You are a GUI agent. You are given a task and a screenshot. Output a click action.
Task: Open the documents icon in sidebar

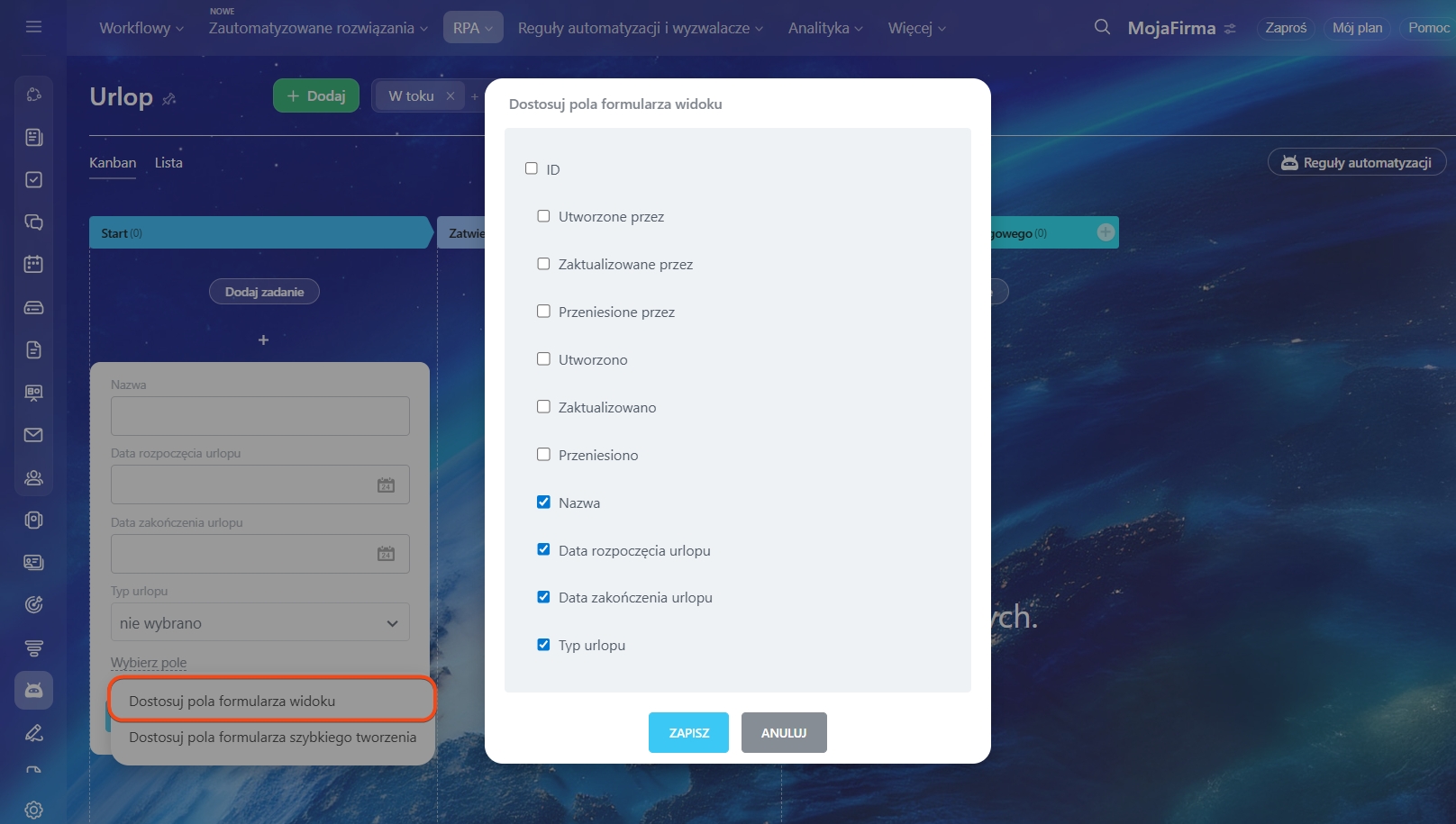click(x=33, y=349)
